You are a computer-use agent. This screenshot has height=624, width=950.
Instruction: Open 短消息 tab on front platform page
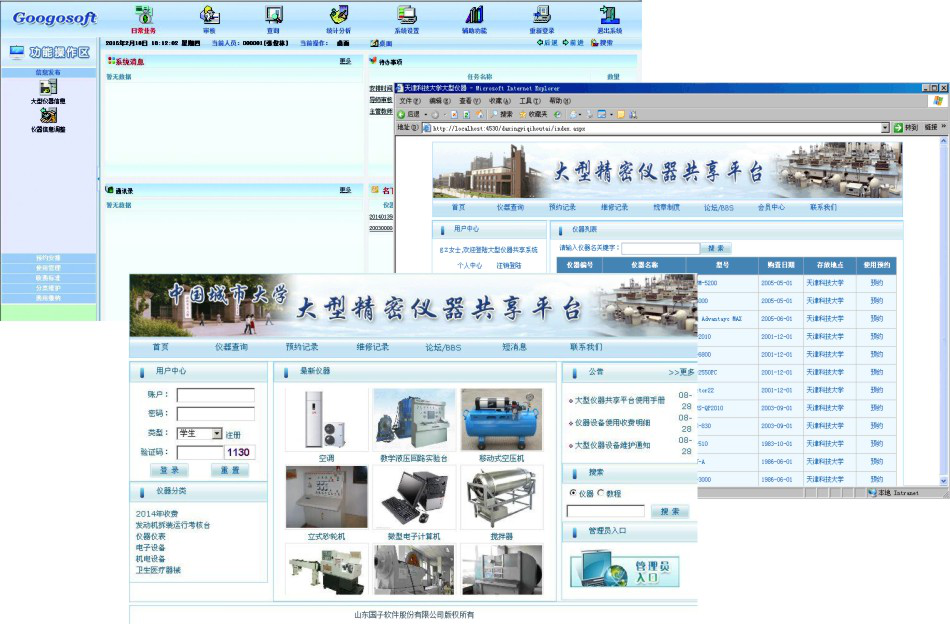(x=514, y=347)
